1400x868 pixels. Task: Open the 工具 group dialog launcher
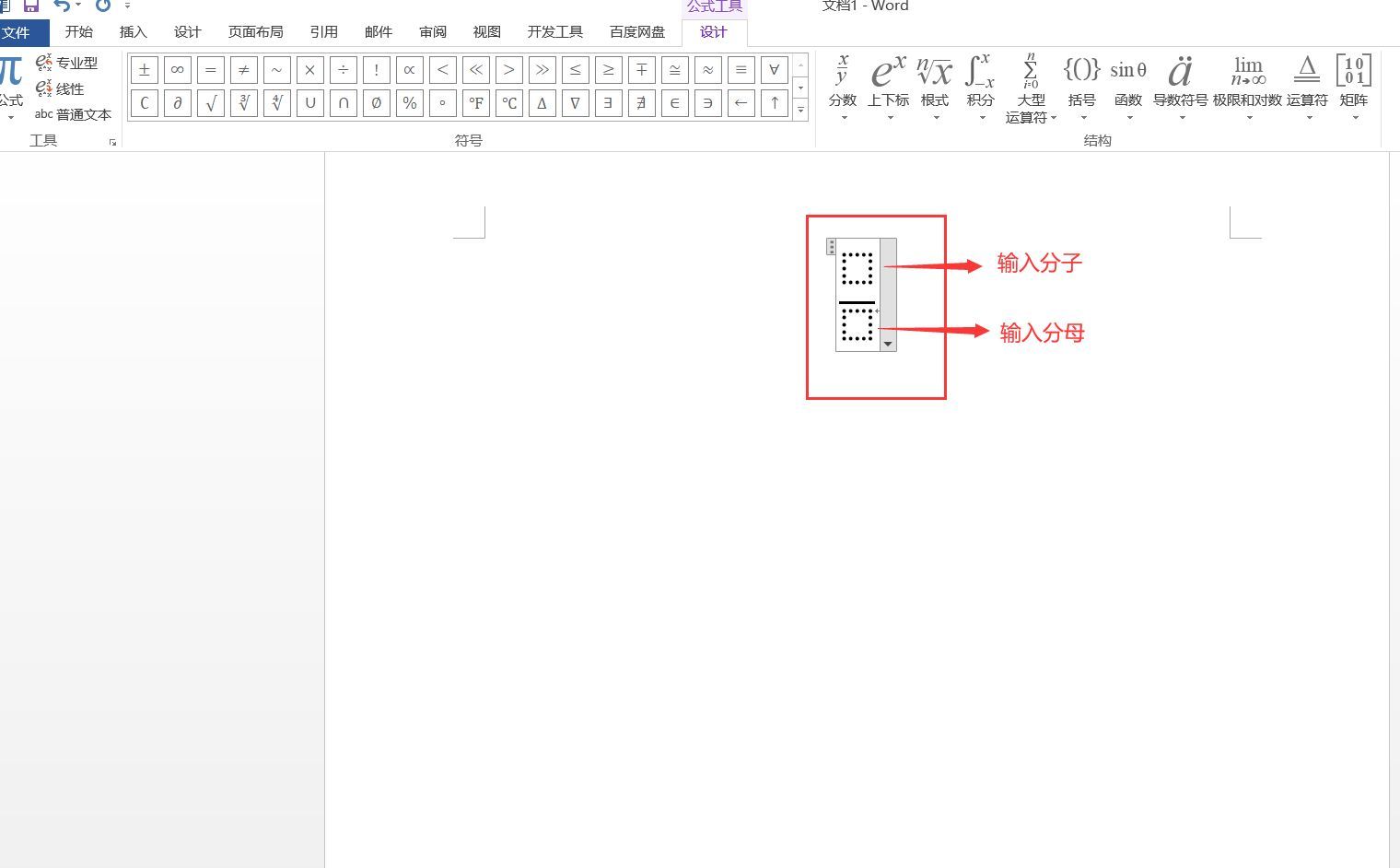click(x=112, y=142)
